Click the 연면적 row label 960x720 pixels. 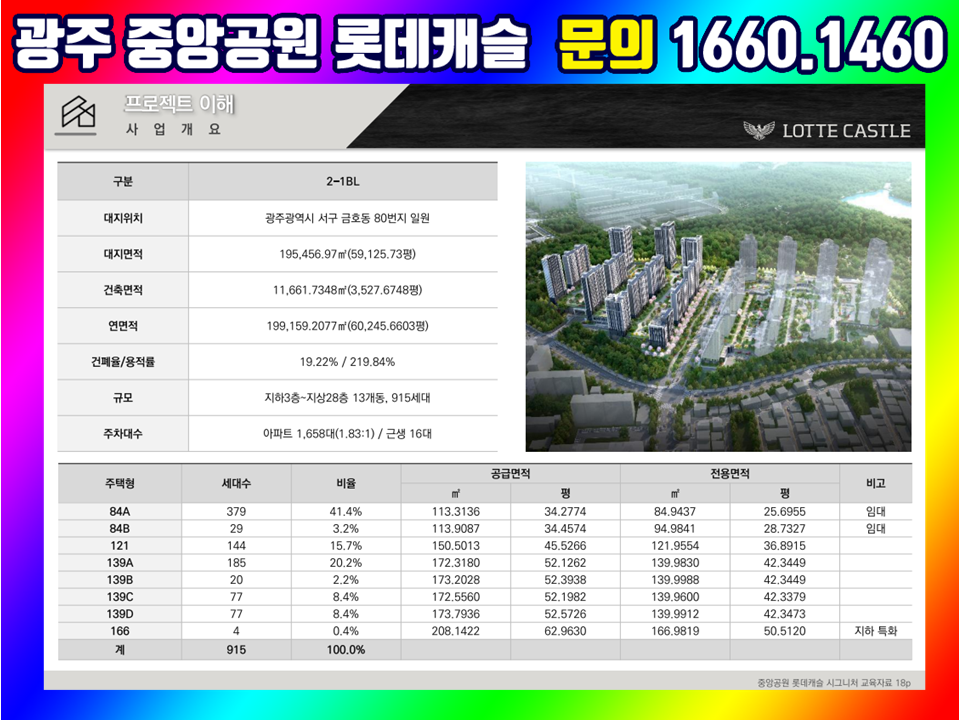pos(122,326)
